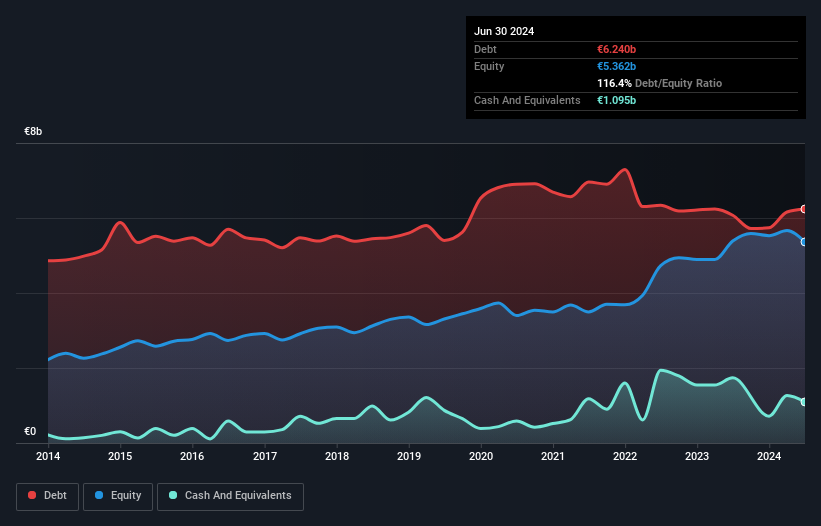Select the teal Cash endpoint marker
The height and width of the screenshot is (526, 821).
pyautogui.click(x=804, y=402)
